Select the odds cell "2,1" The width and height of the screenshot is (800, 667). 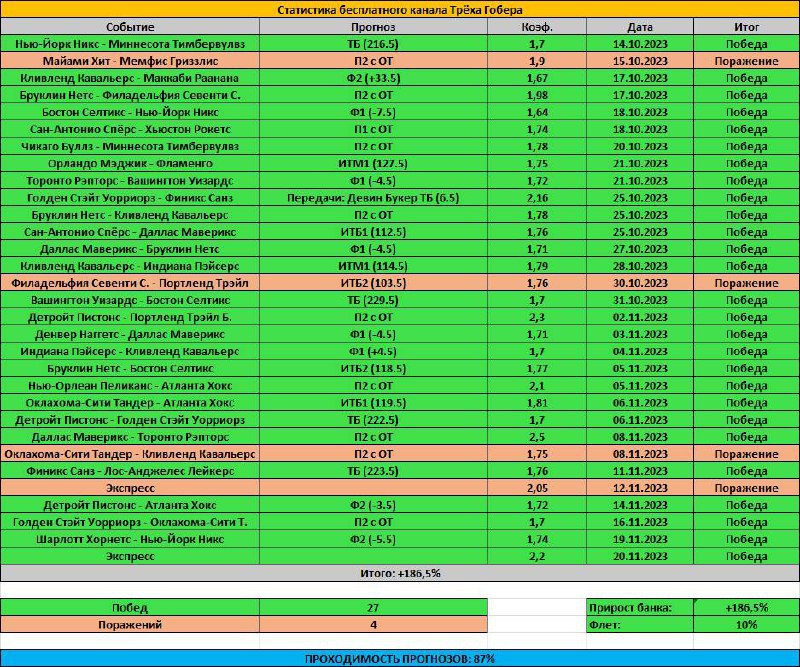[537, 386]
